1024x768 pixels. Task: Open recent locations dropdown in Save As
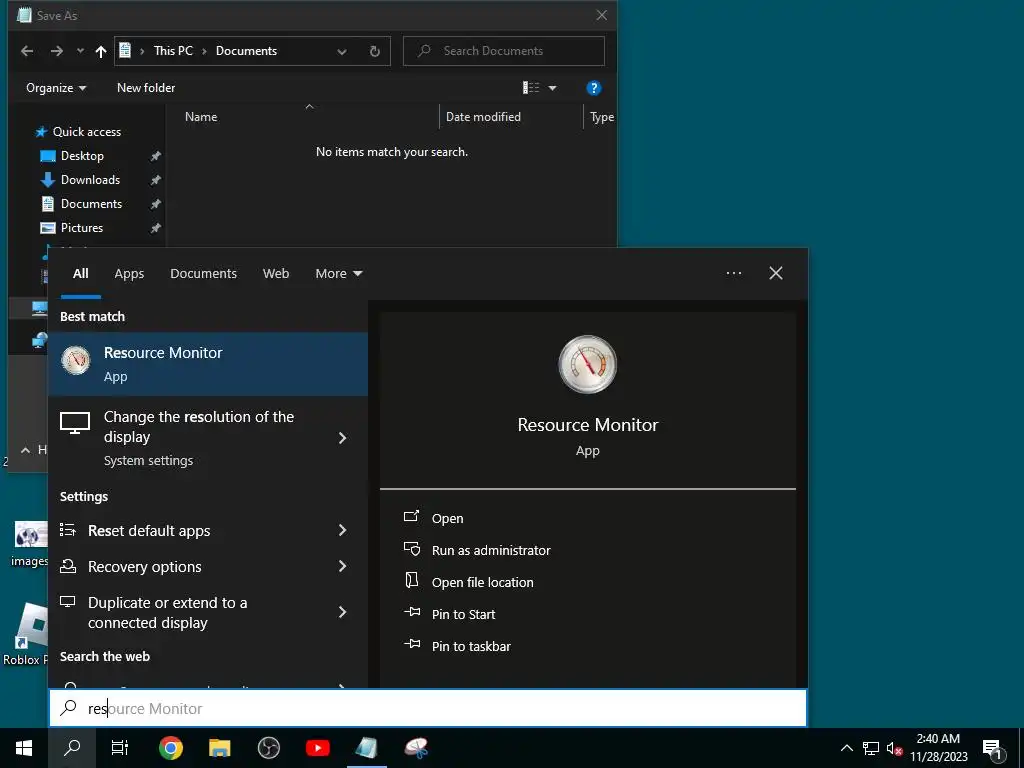pos(80,51)
